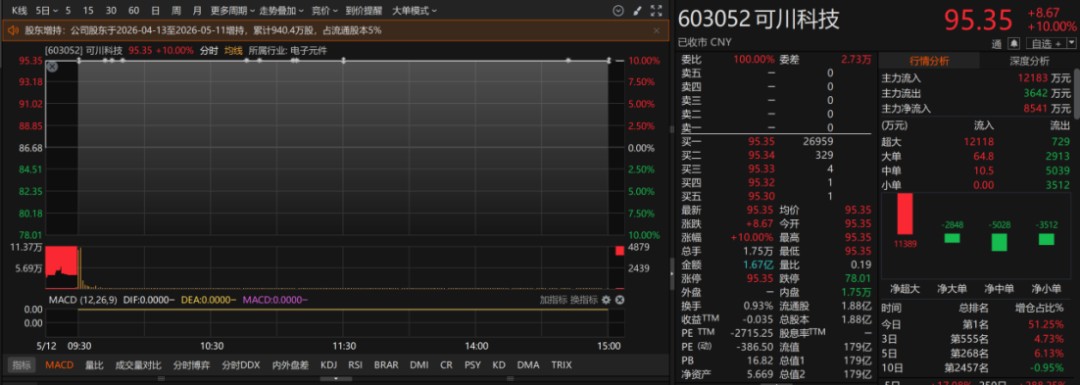The width and height of the screenshot is (1080, 385).
Task: Select the 内外盘差 indicator
Action: coord(291,365)
